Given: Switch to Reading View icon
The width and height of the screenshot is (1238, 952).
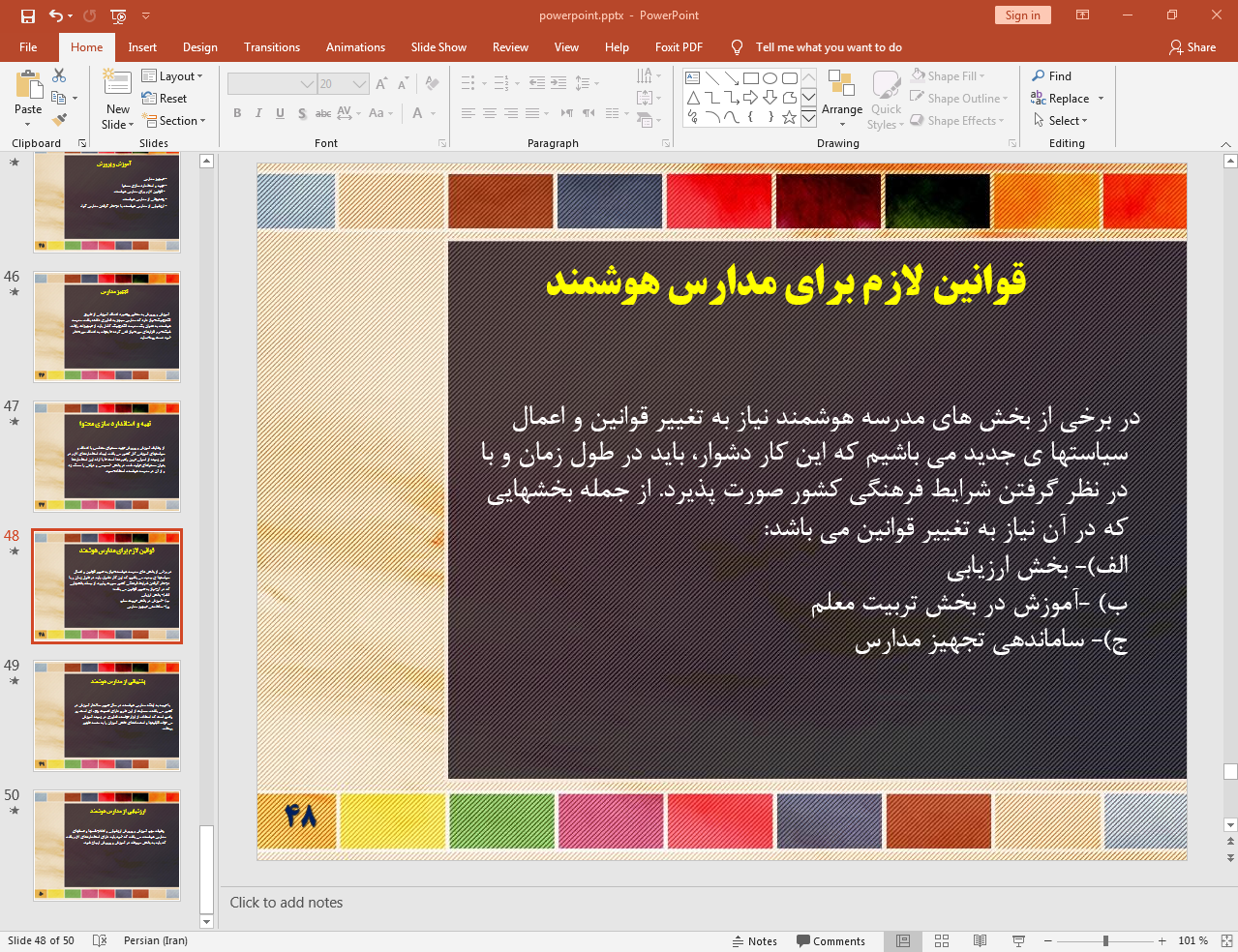Looking at the screenshot, I should [x=980, y=940].
